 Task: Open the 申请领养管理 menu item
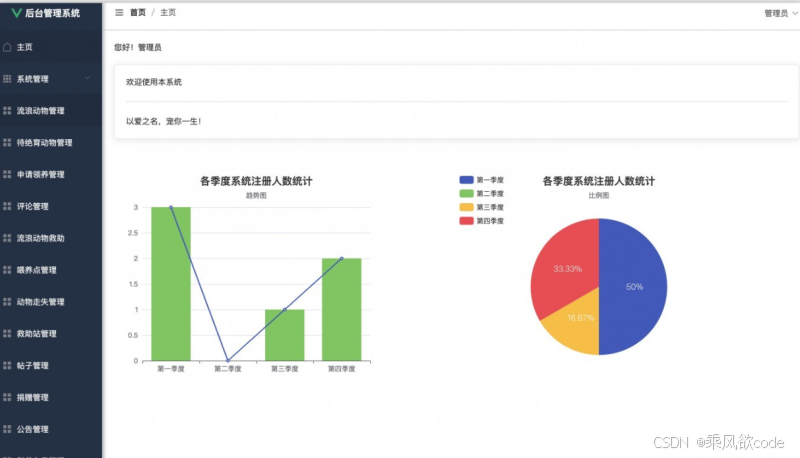(51, 174)
